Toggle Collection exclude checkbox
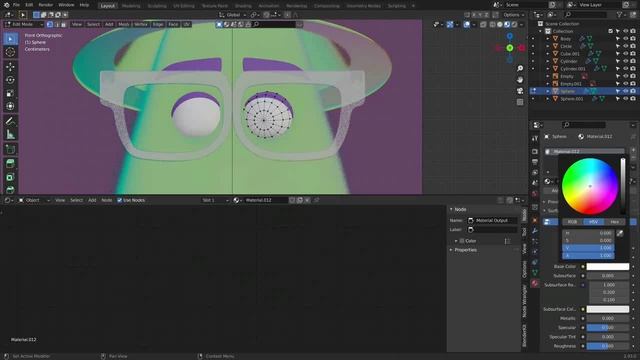Image resolution: width=640 pixels, height=360 pixels. click(611, 31)
